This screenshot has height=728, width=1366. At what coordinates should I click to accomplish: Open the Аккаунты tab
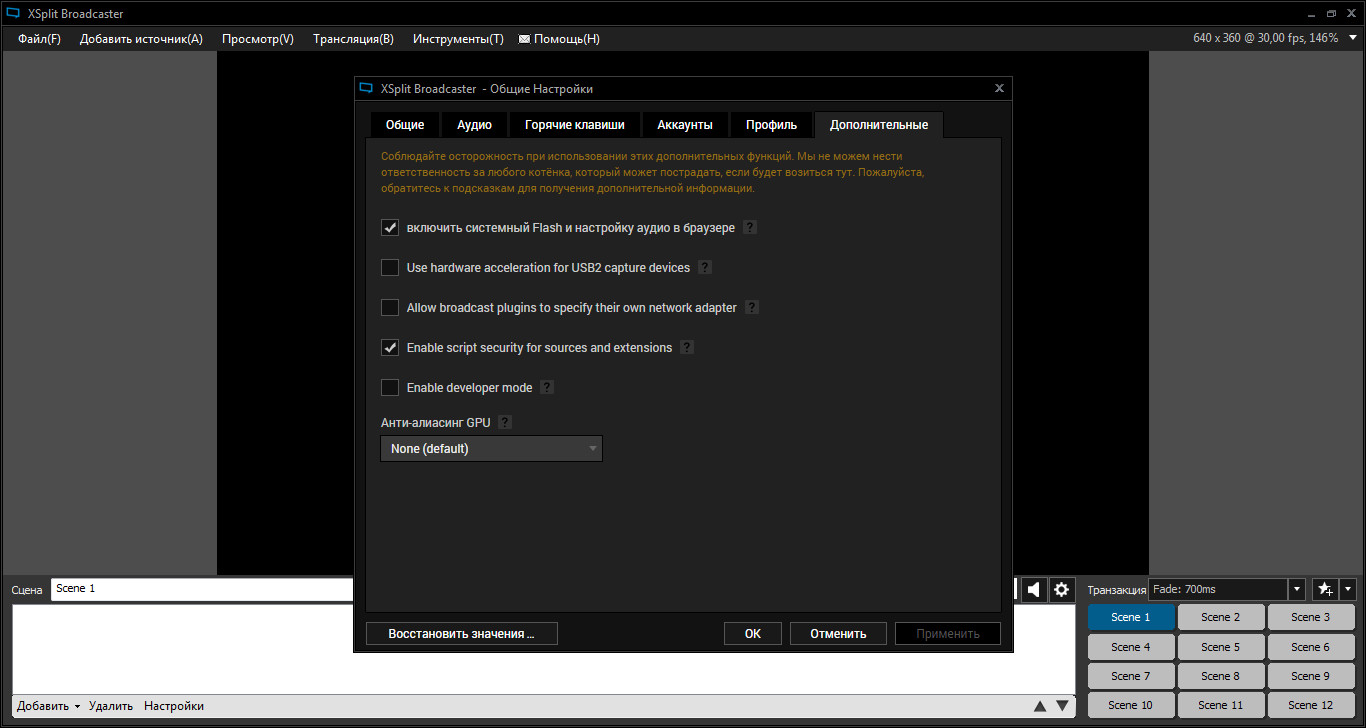pyautogui.click(x=685, y=125)
